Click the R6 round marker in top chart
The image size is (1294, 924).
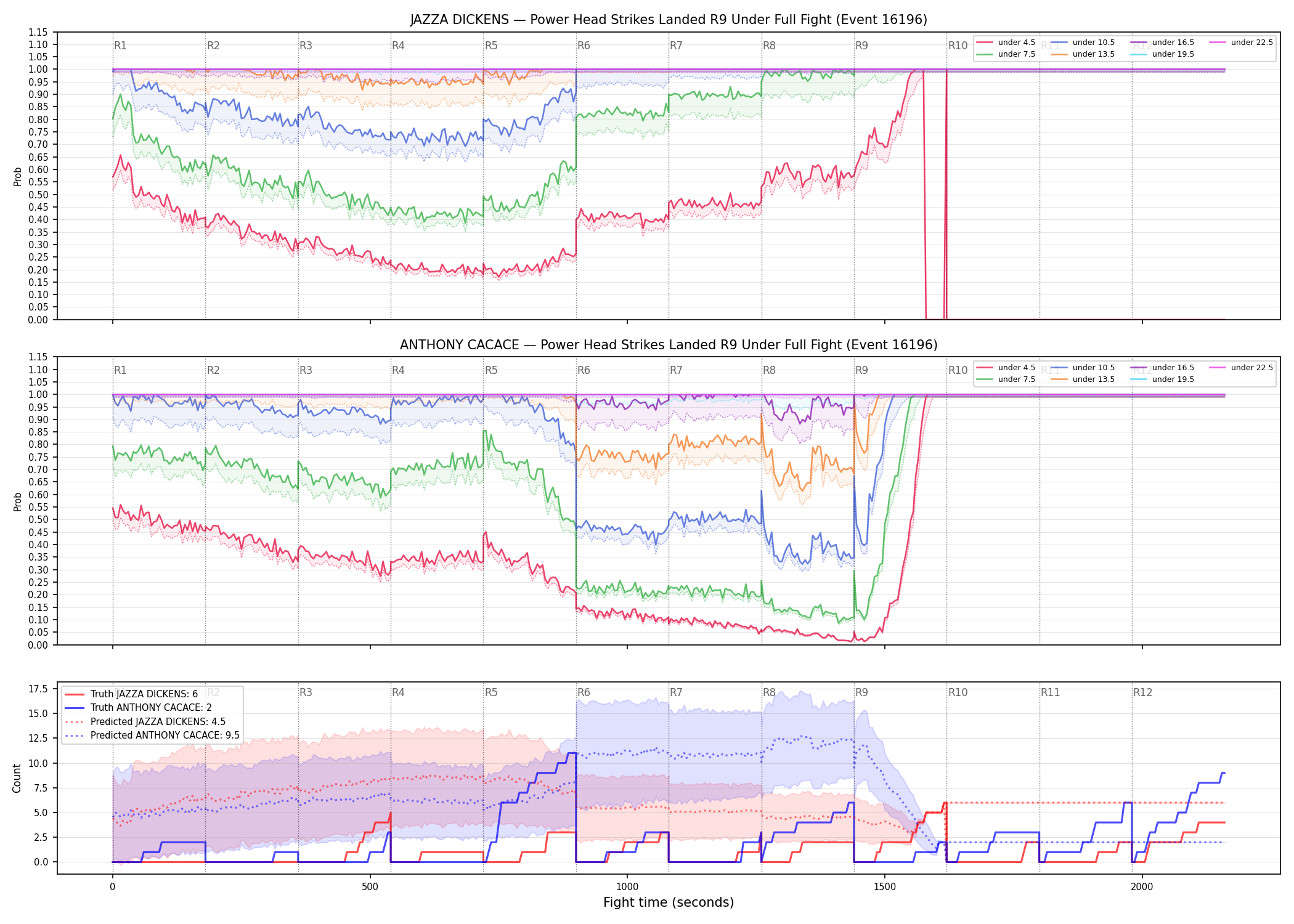click(584, 46)
